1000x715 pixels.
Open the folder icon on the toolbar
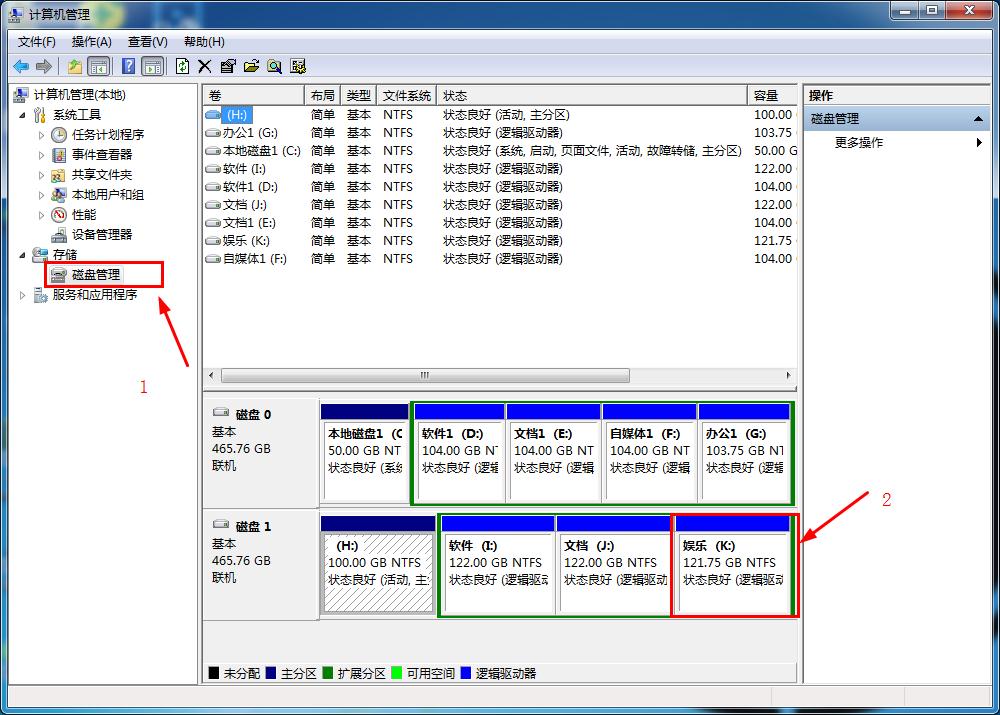pyautogui.click(x=252, y=66)
